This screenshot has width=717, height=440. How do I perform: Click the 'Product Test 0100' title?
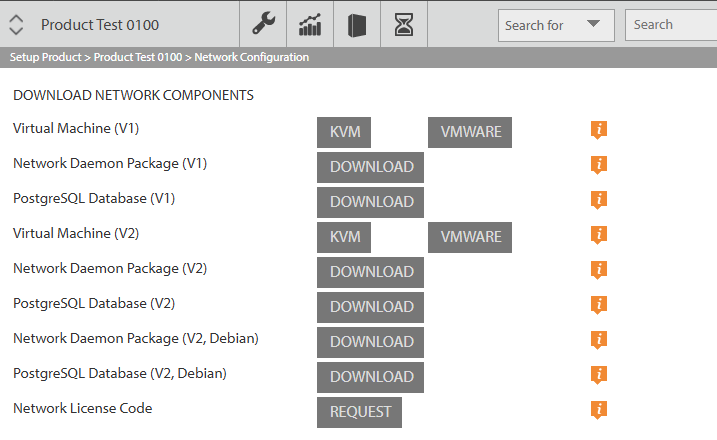click(x=100, y=25)
